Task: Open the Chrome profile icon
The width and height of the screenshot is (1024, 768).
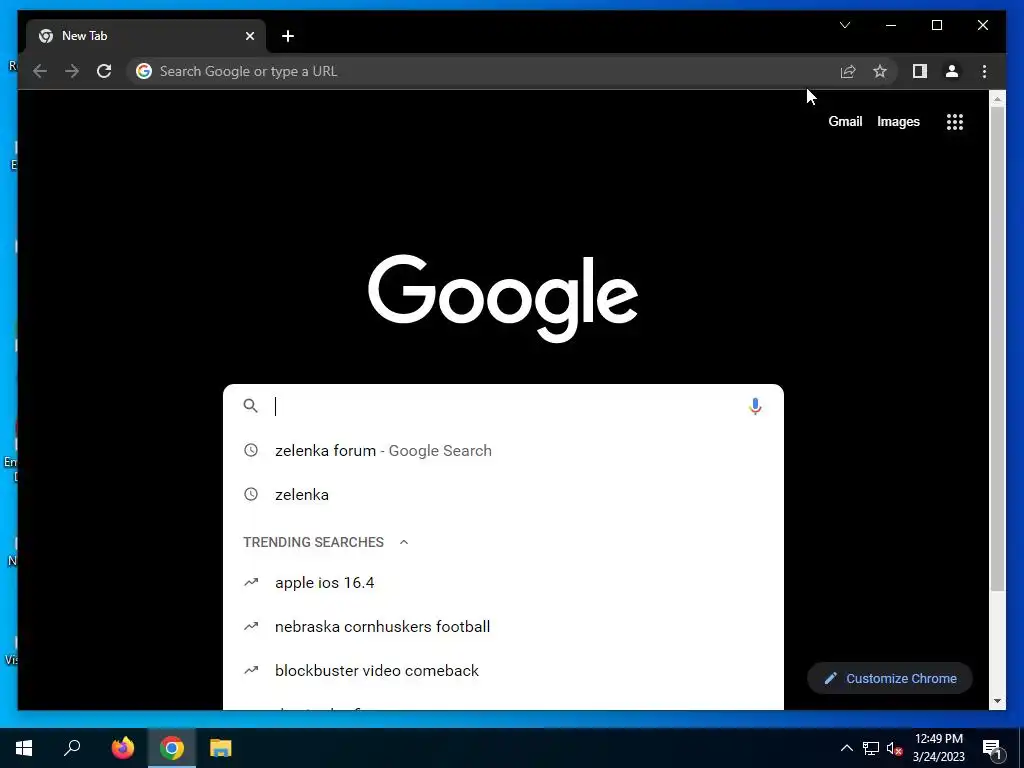Action: coord(952,71)
